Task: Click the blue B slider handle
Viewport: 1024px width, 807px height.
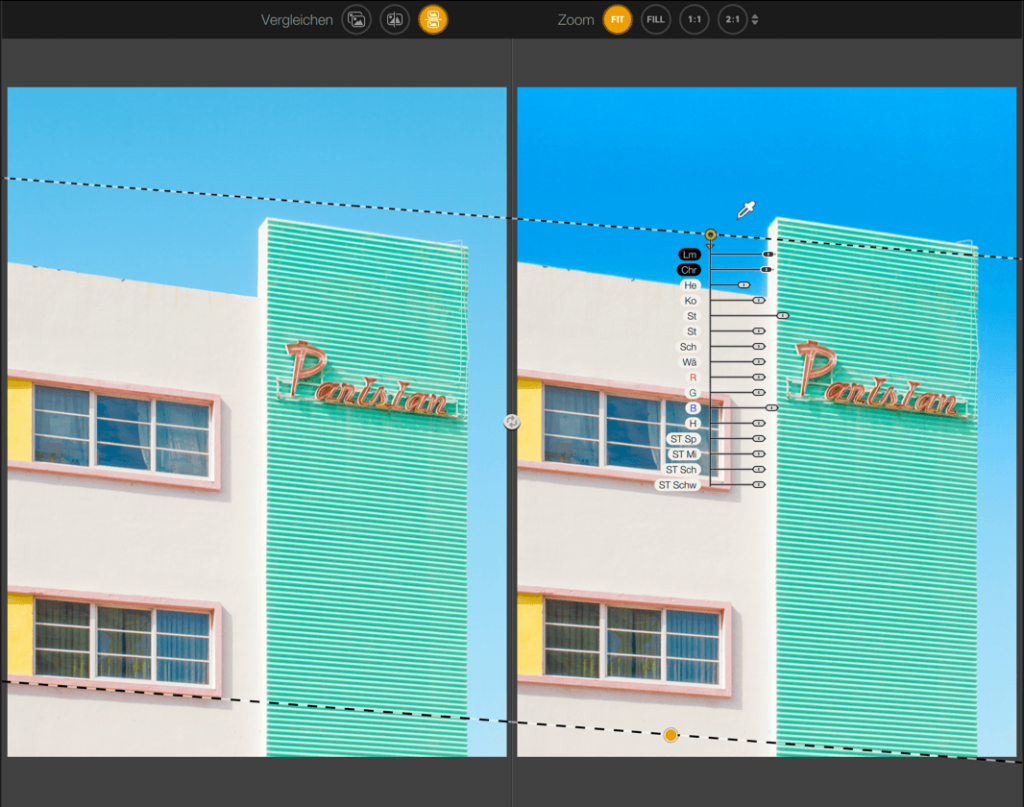Action: (x=771, y=407)
